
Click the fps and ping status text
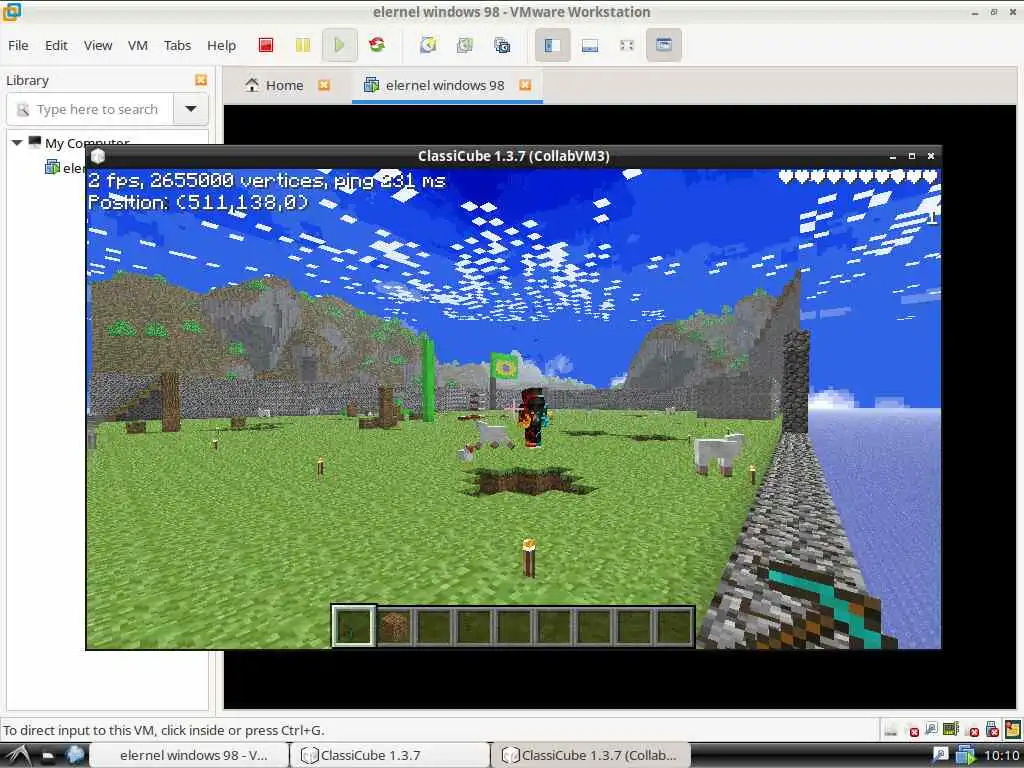(x=266, y=180)
